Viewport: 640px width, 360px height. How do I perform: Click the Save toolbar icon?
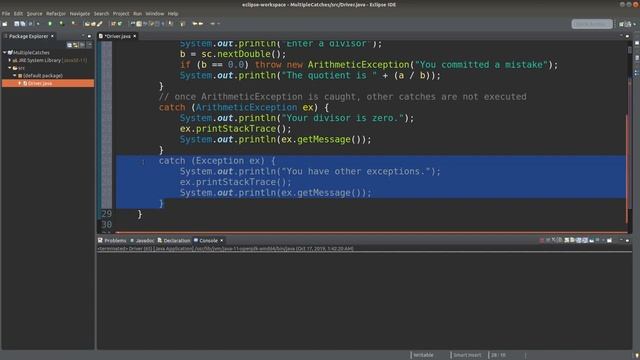(16, 24)
